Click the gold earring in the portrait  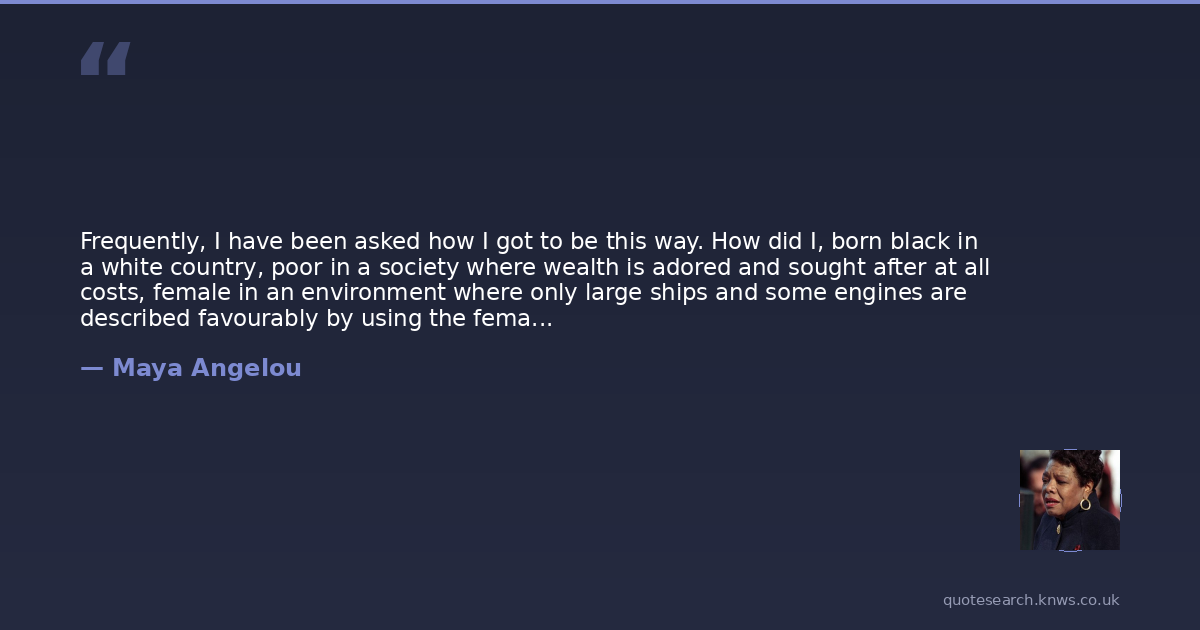1085,504
